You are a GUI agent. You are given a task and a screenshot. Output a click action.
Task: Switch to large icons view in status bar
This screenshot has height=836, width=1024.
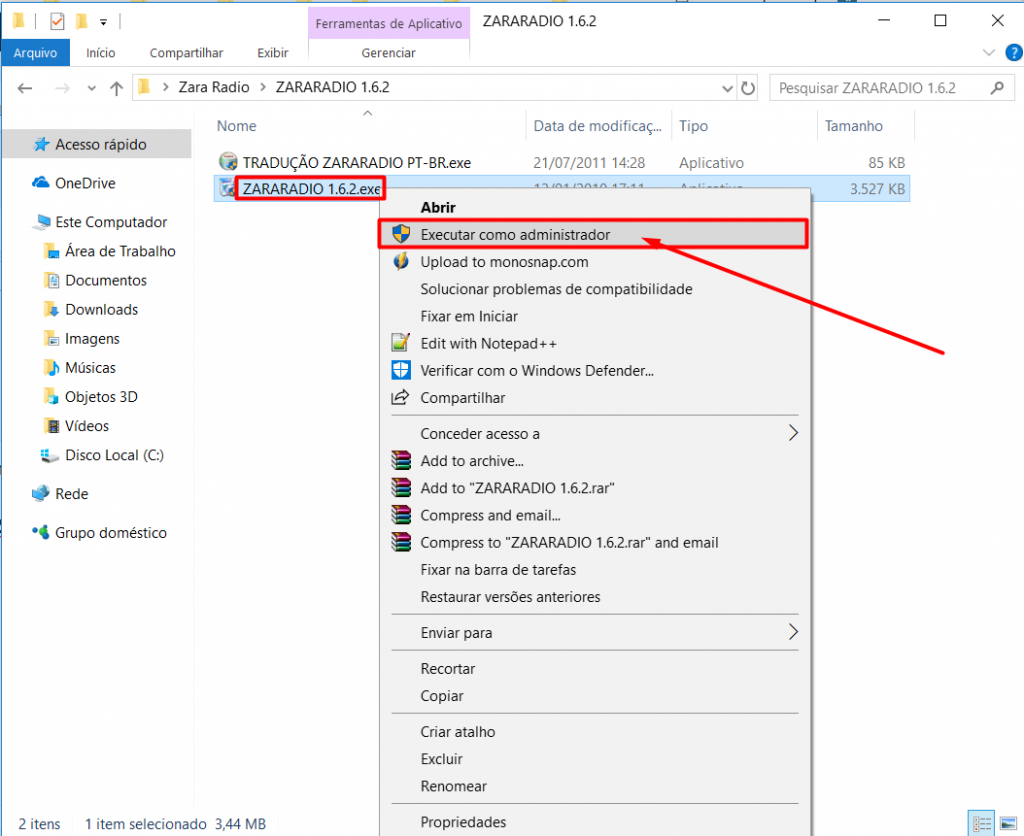point(1003,824)
